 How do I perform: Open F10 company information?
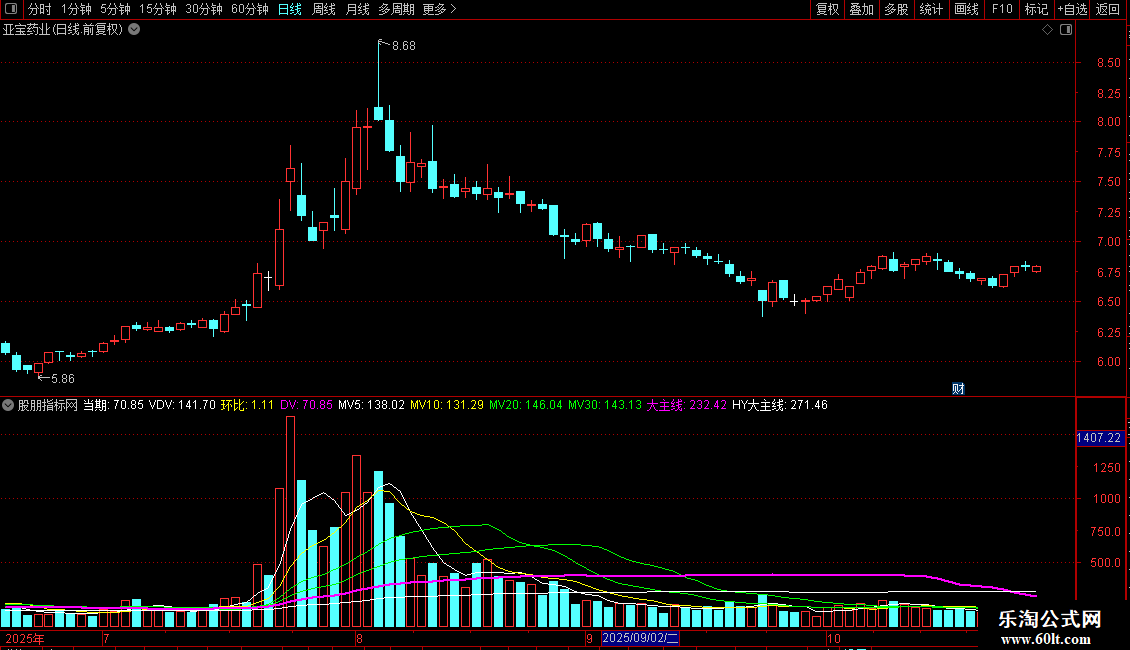tap(1002, 9)
